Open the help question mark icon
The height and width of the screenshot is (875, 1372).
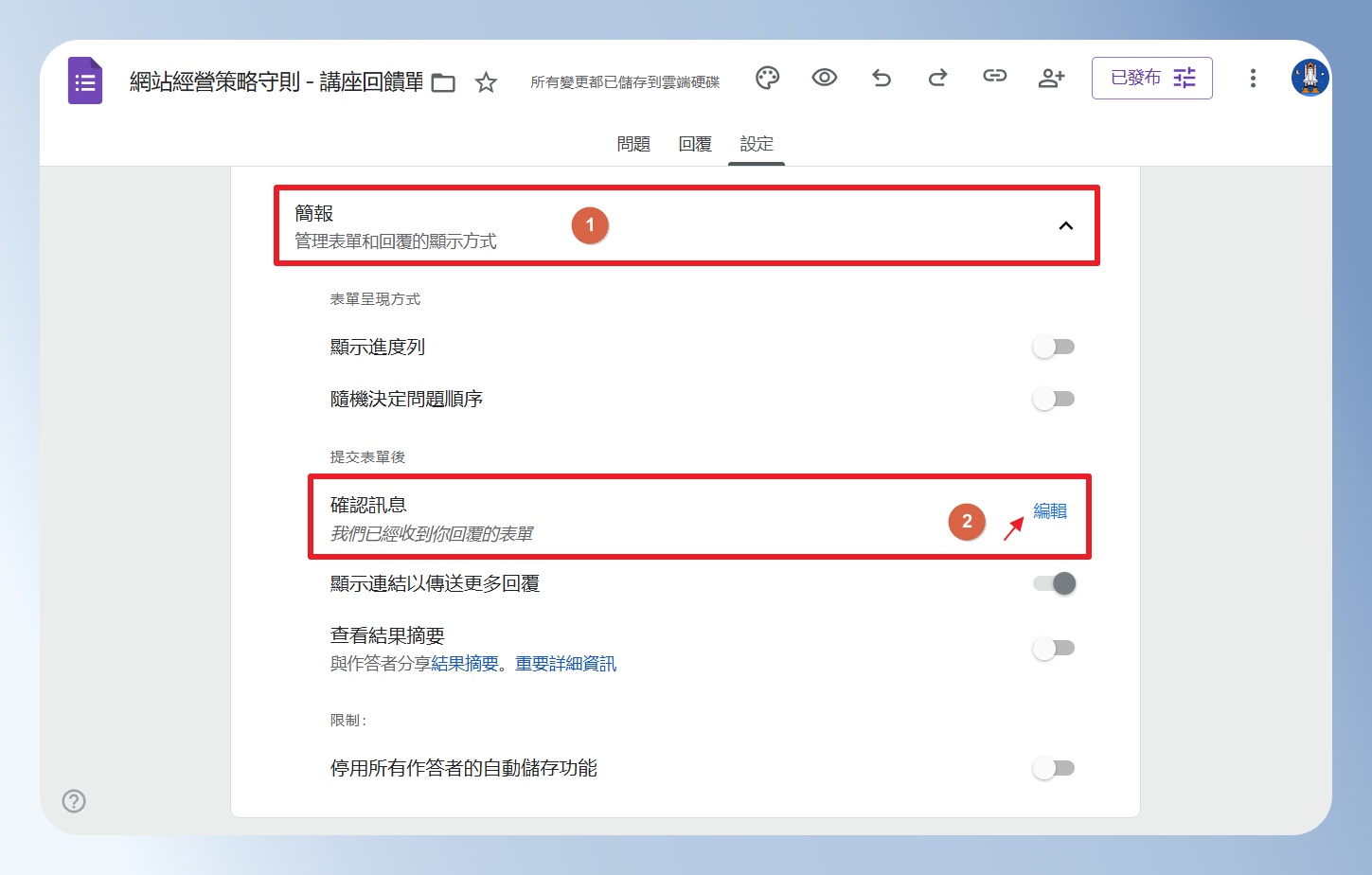(x=74, y=801)
